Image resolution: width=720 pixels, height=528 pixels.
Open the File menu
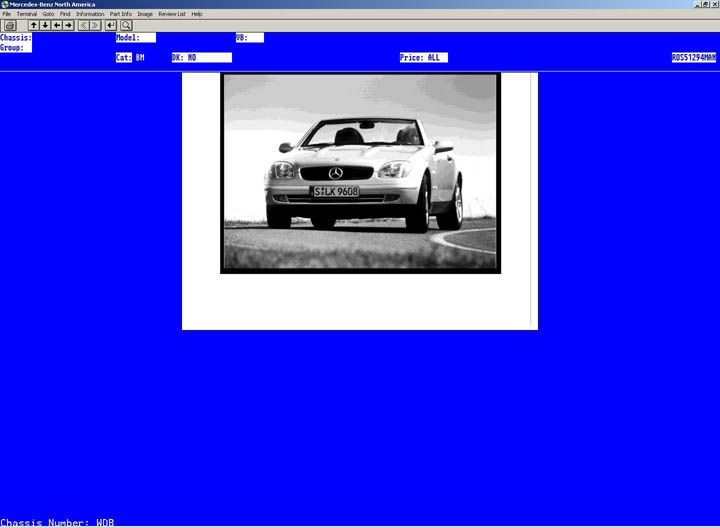pyautogui.click(x=6, y=14)
